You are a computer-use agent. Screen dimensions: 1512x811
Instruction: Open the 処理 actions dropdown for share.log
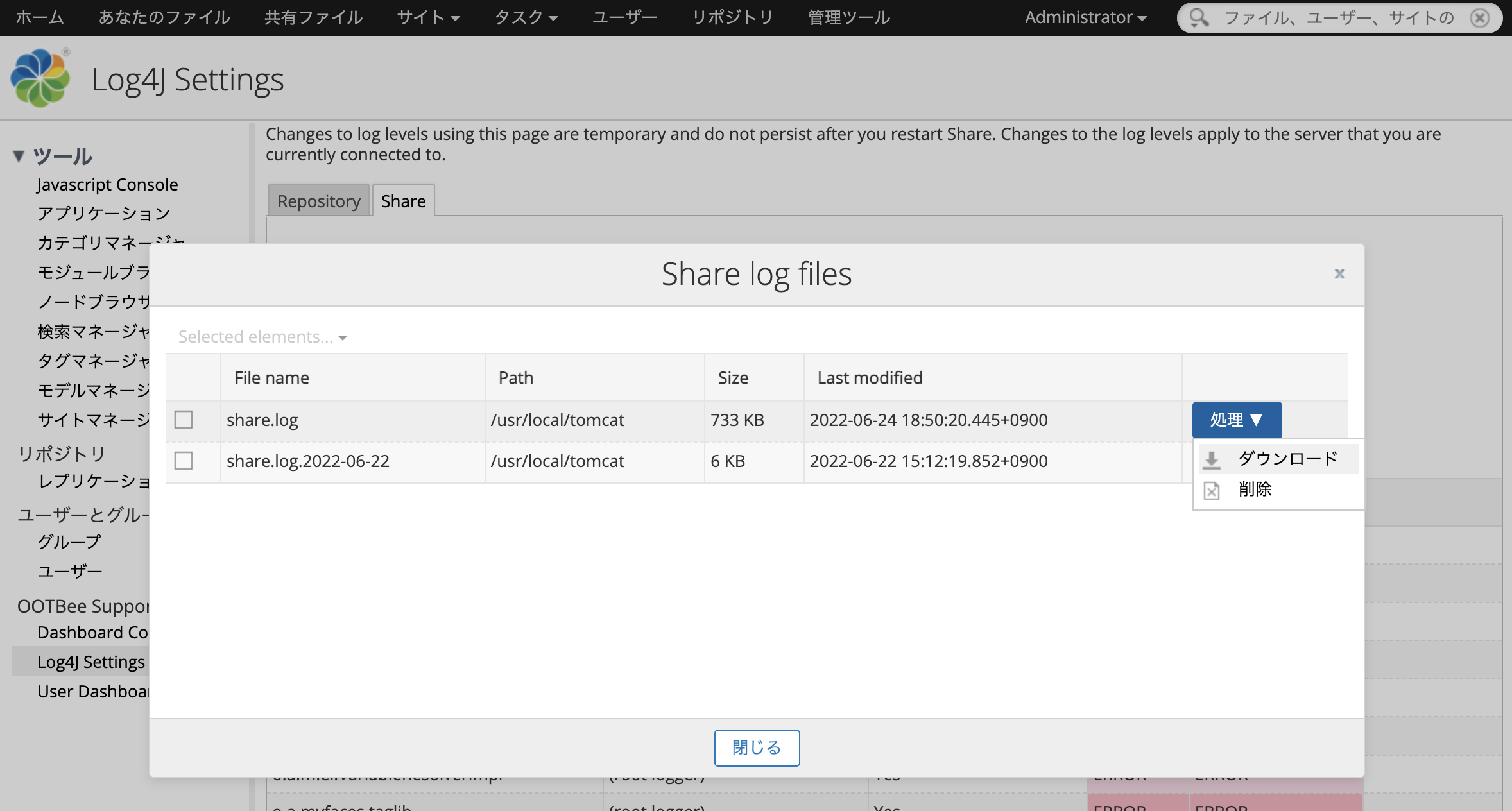click(x=1237, y=420)
